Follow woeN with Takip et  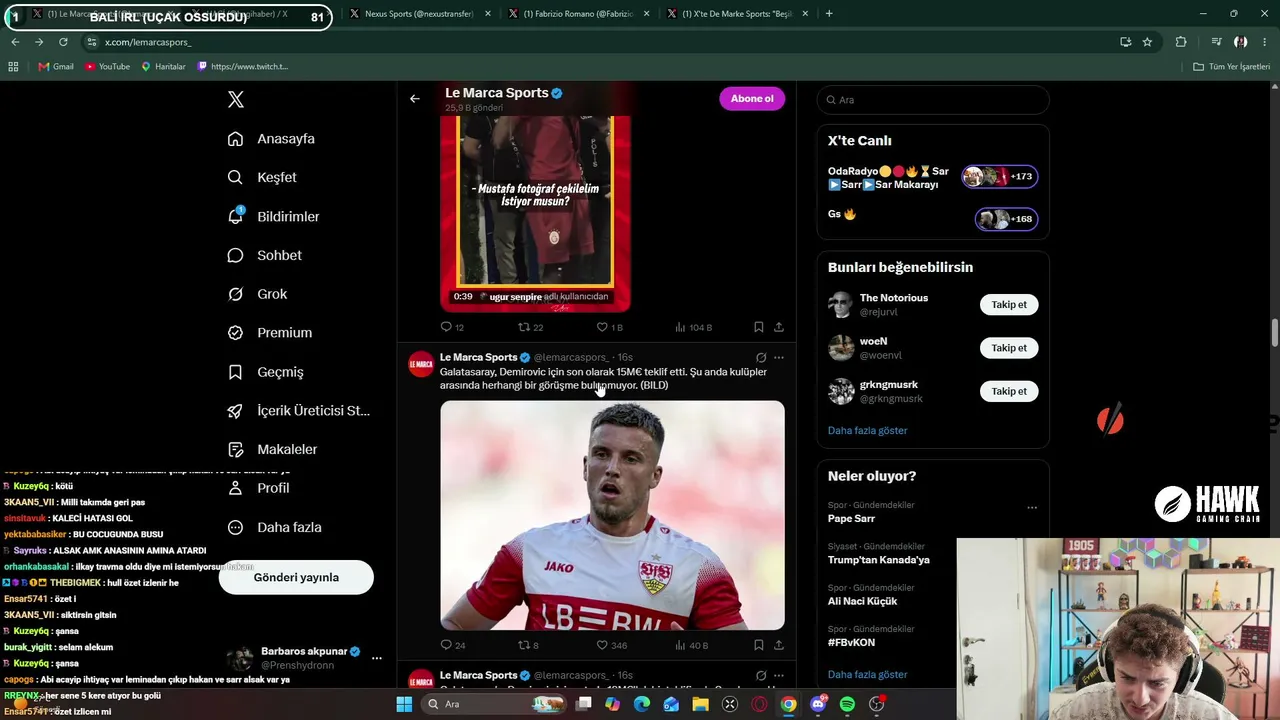click(x=1009, y=348)
